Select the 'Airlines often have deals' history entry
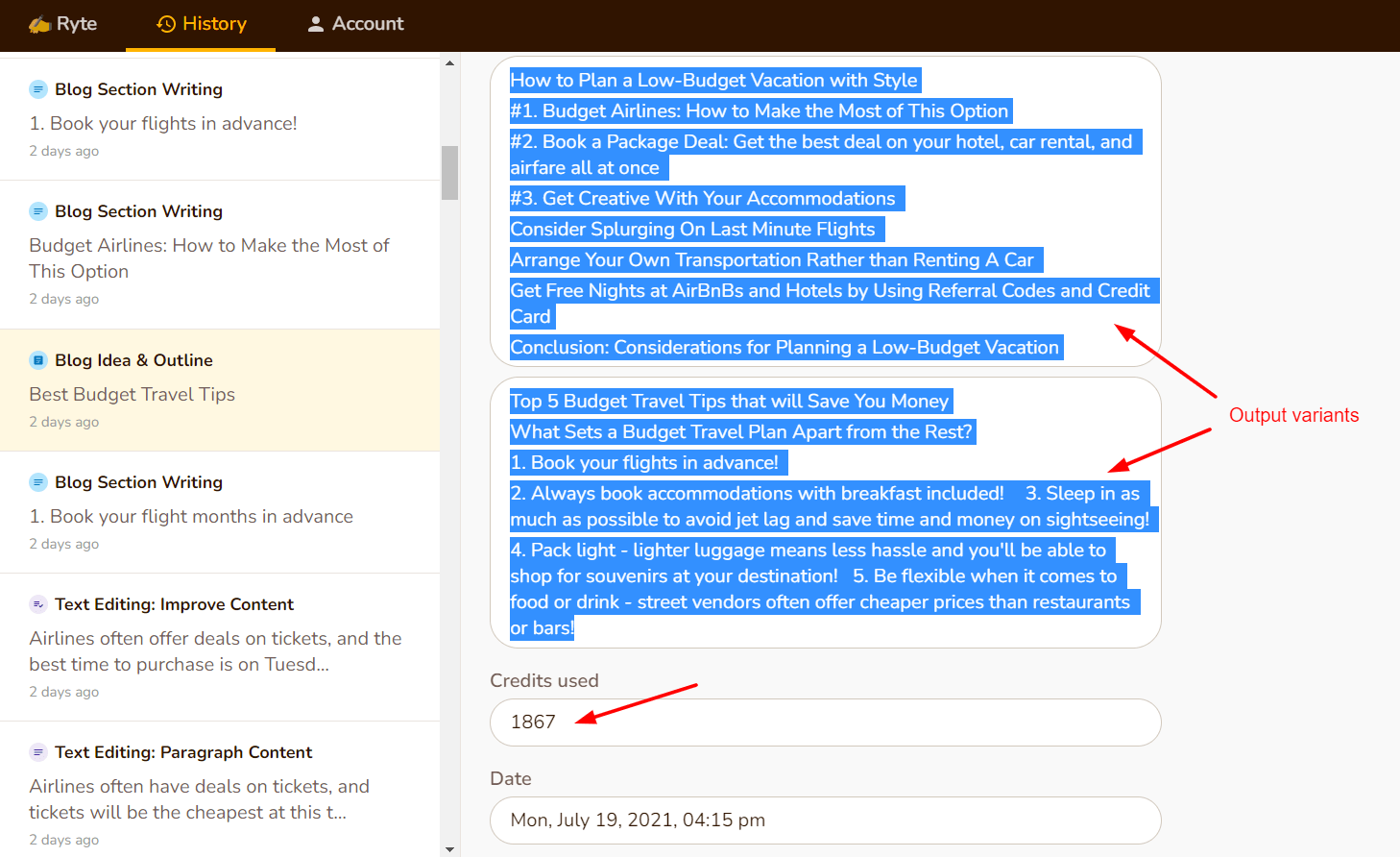This screenshot has width=1400, height=857. [x=220, y=796]
